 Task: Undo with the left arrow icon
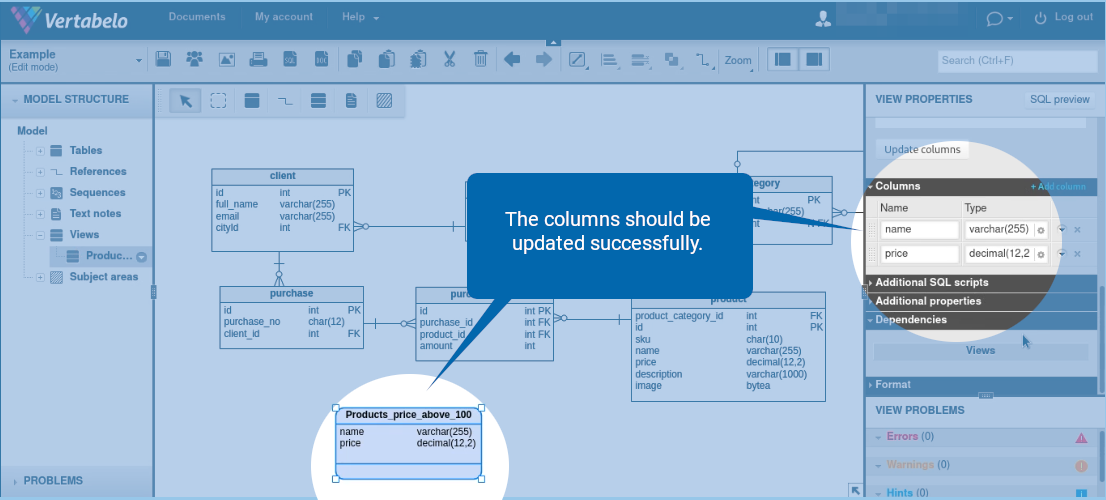pos(512,59)
